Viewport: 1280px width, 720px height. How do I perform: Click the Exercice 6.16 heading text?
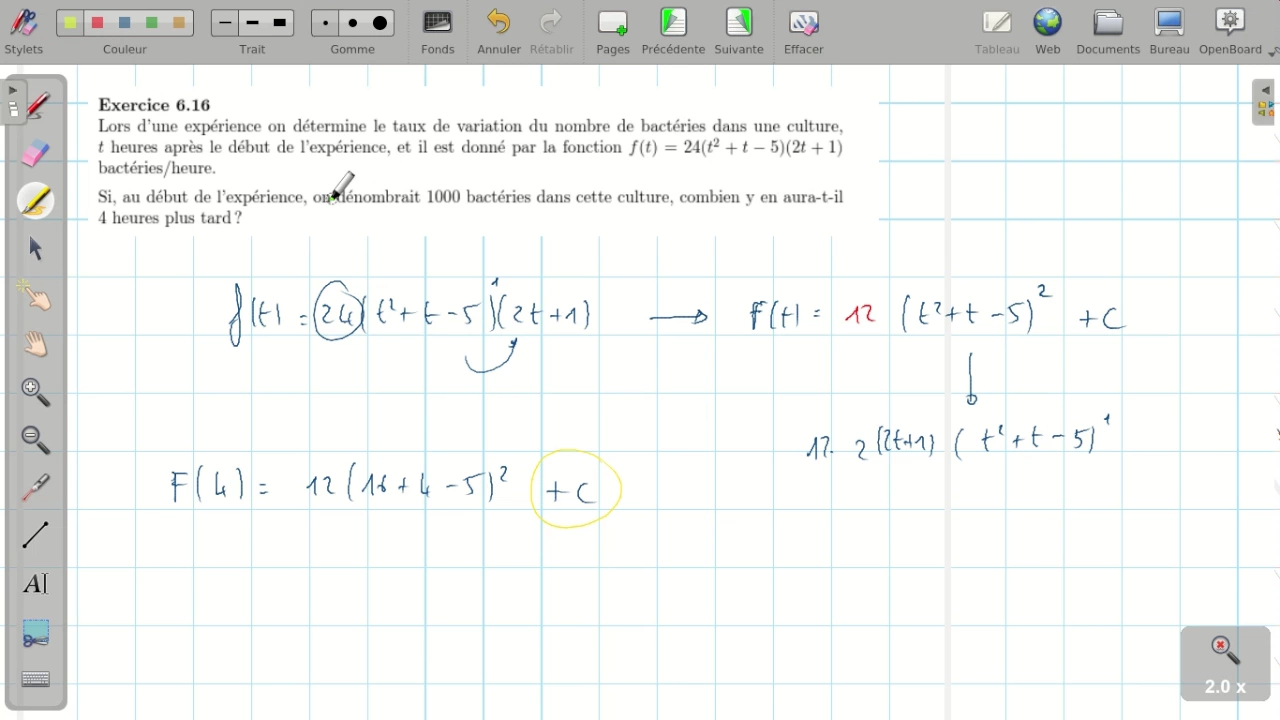click(154, 105)
